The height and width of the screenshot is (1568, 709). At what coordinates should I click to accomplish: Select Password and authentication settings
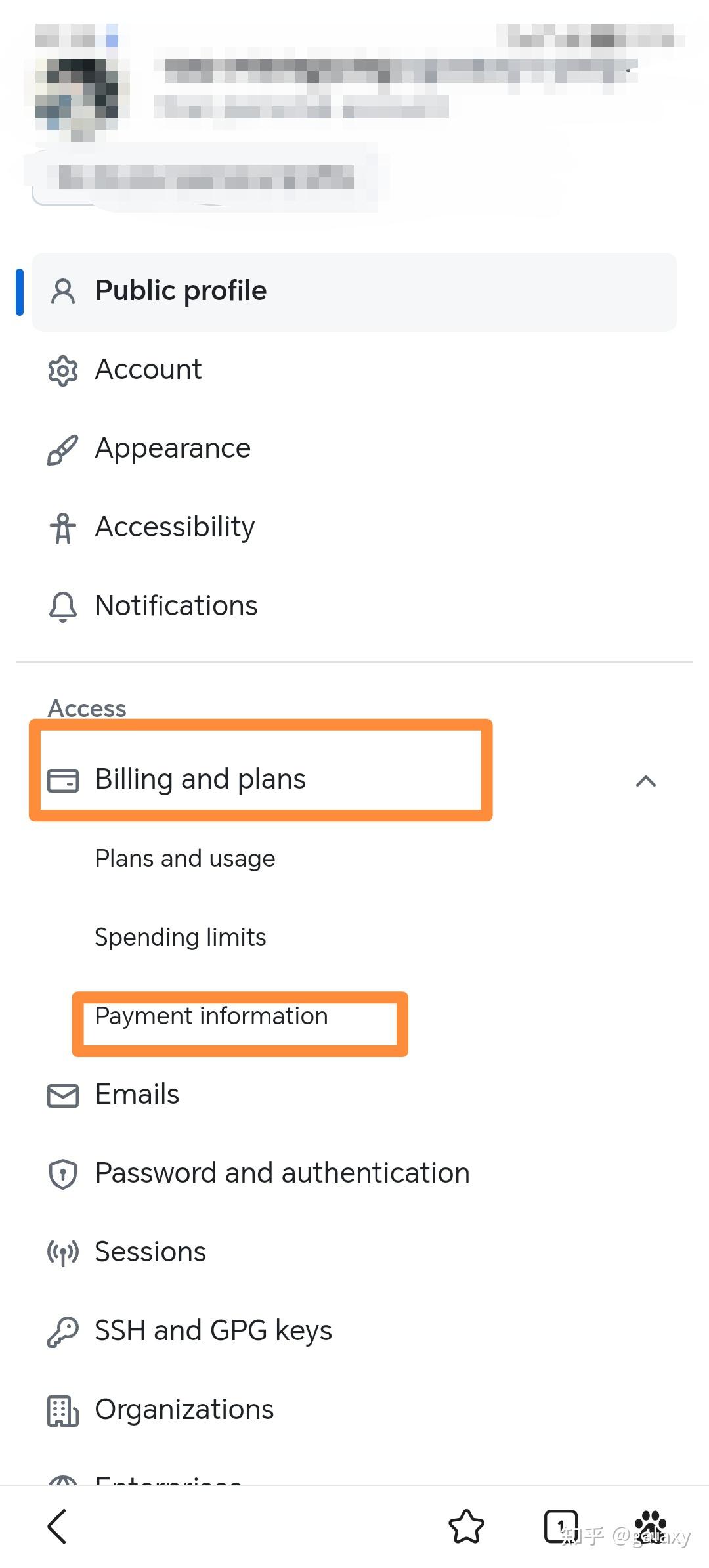point(282,1173)
